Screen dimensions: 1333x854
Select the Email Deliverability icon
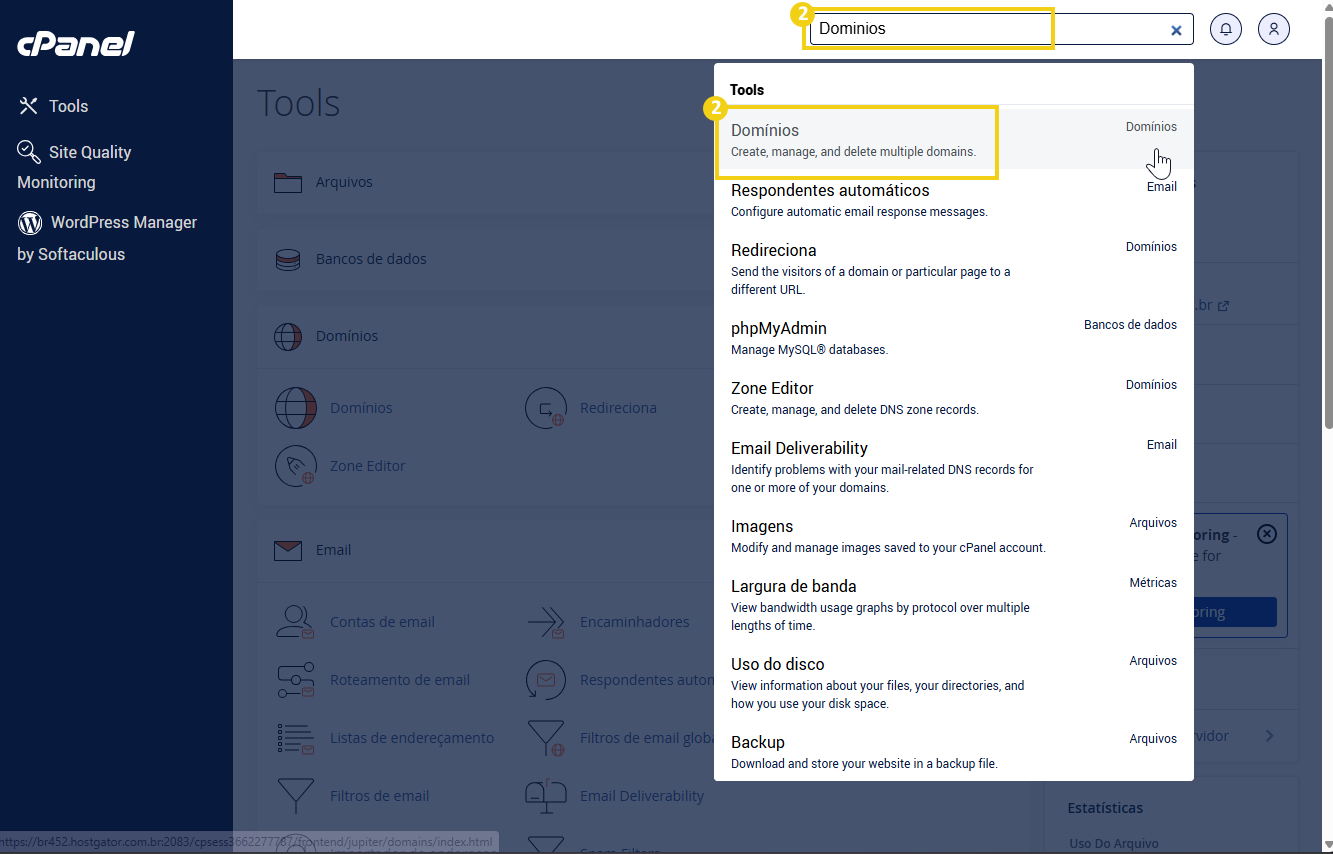[546, 795]
